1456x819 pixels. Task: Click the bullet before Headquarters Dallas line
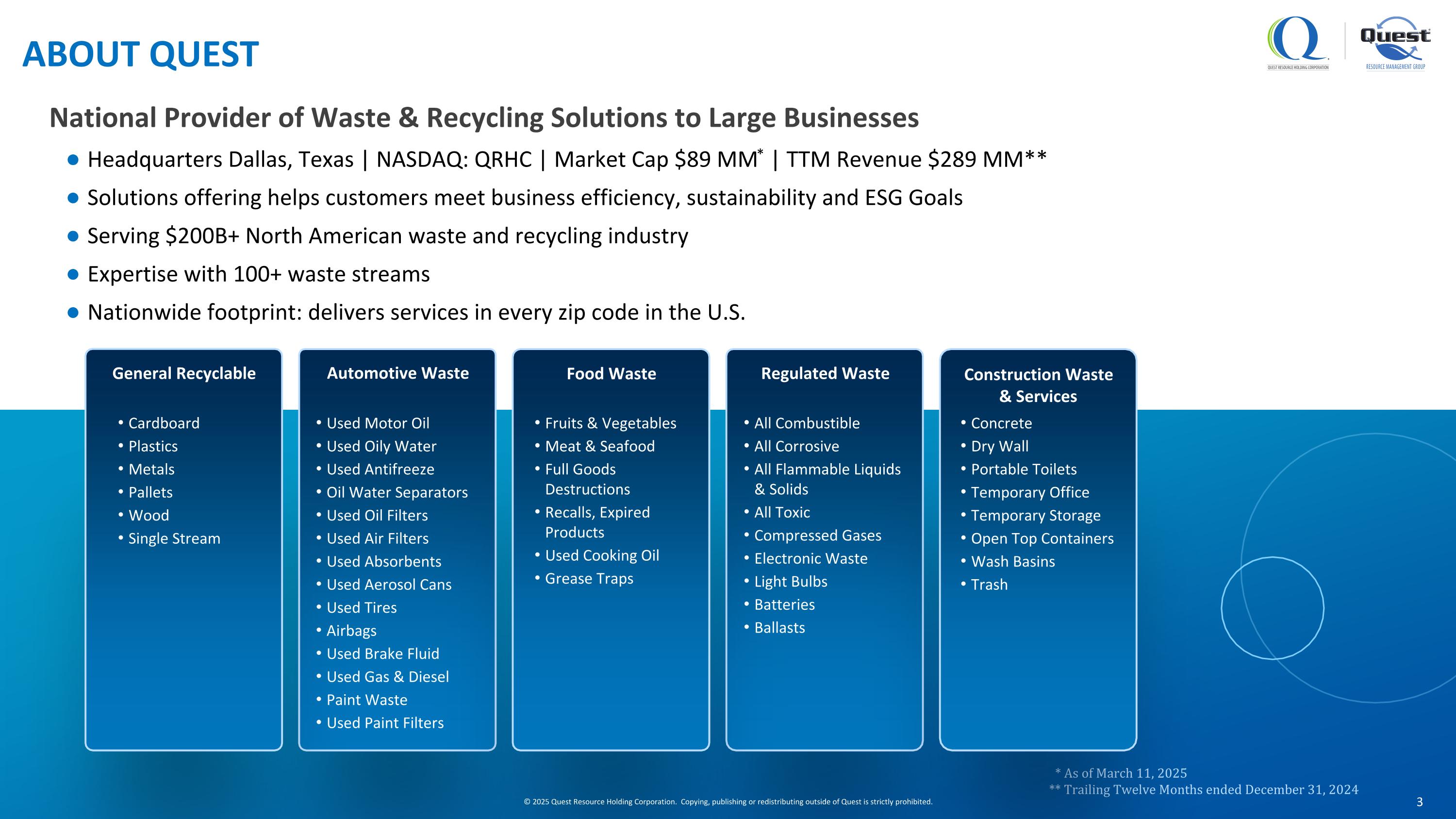(x=73, y=161)
